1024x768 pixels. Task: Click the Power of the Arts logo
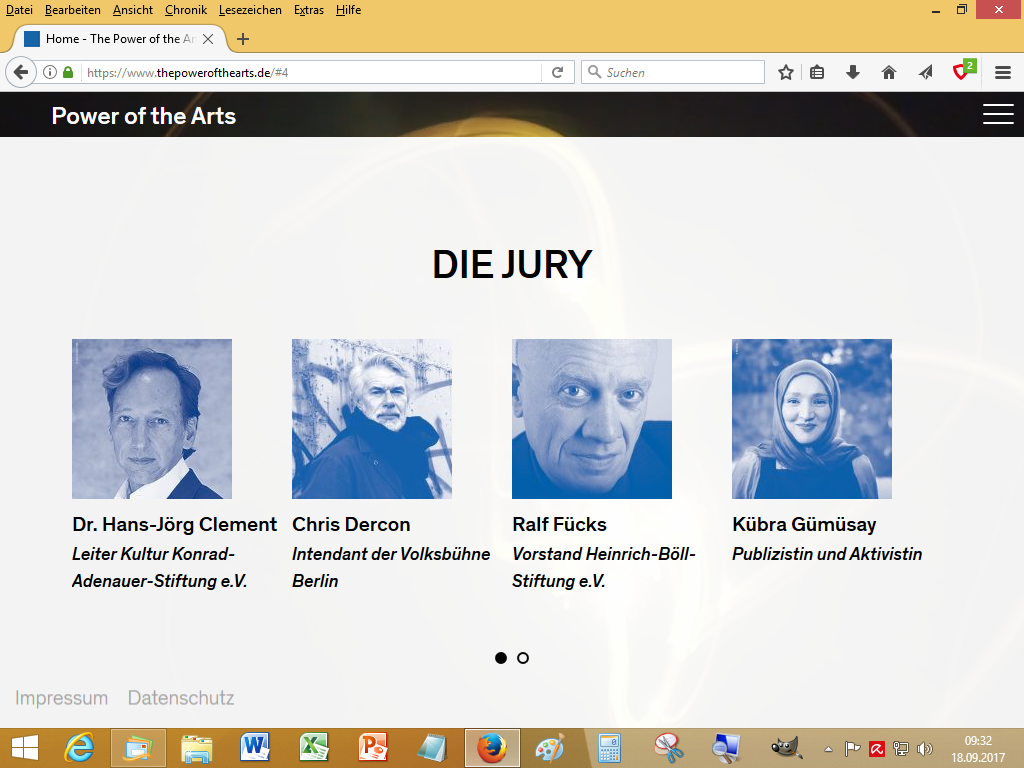click(144, 116)
